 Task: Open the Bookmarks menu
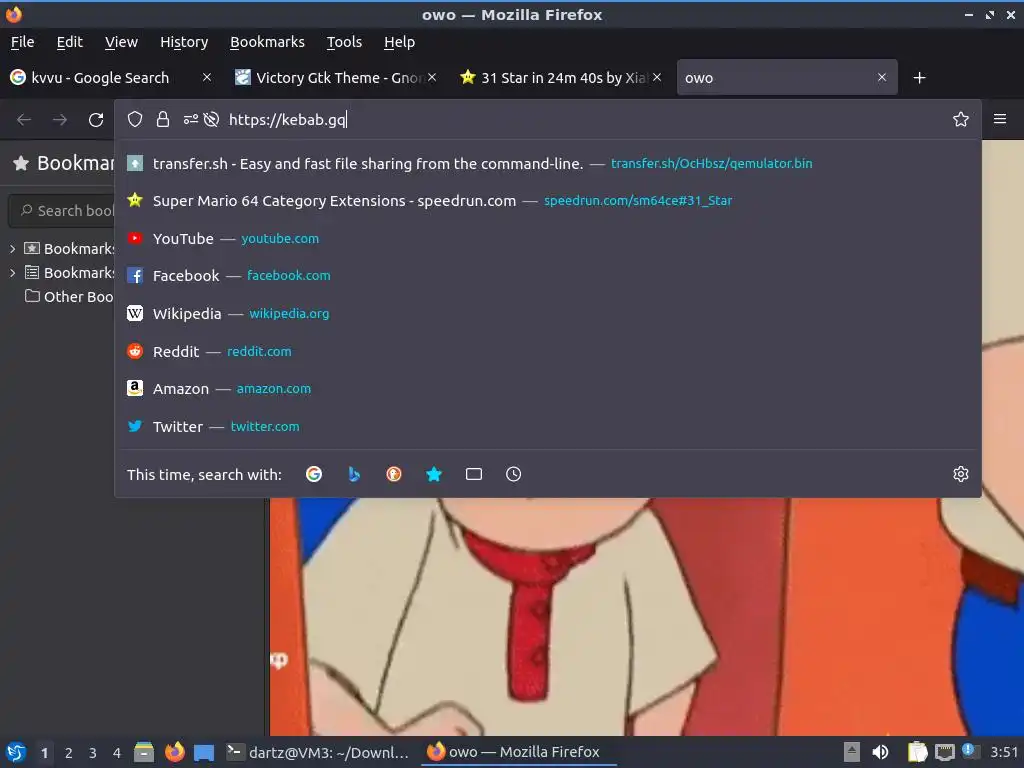pyautogui.click(x=267, y=42)
